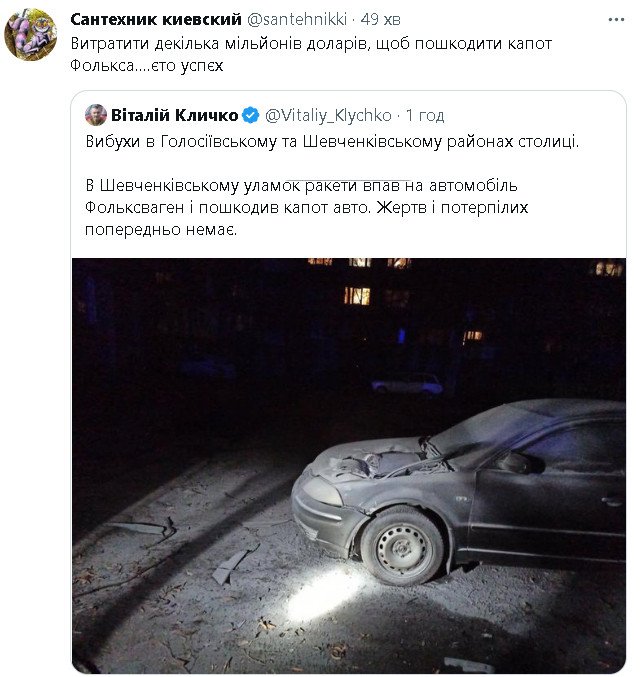The width and height of the screenshot is (643, 677).
Task: Click the lit apartment windows in photo
Action: coord(357,296)
